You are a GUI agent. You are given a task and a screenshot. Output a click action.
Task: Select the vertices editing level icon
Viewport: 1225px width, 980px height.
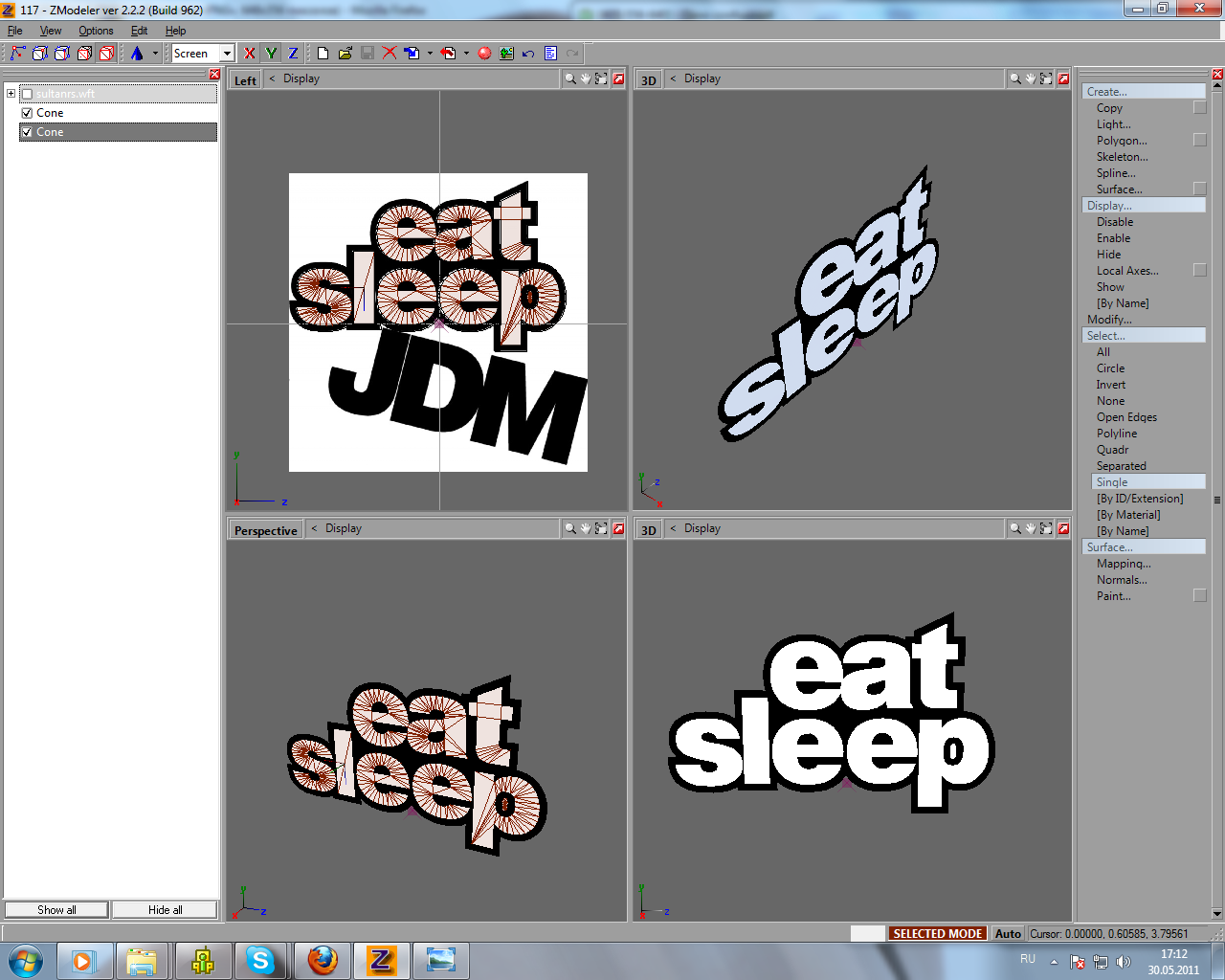coord(17,54)
